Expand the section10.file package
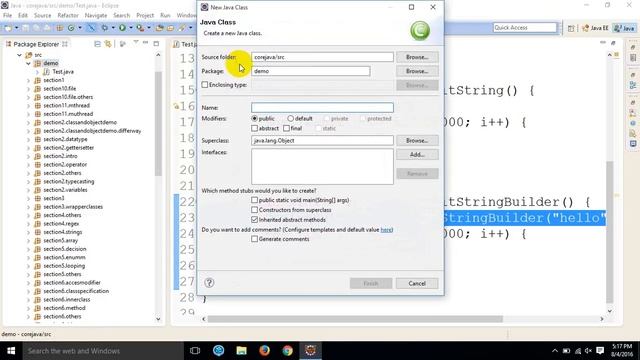The image size is (640, 360). click(28, 89)
